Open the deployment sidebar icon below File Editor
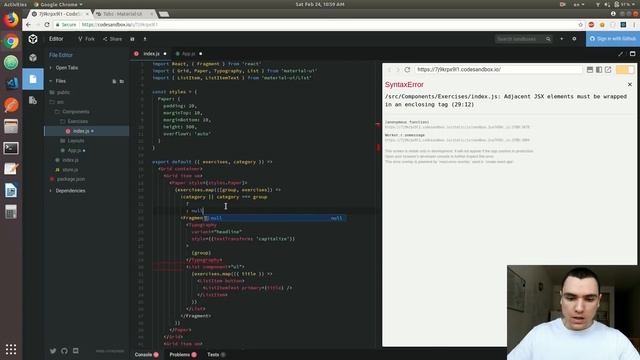The image size is (640, 360). pyautogui.click(x=33, y=100)
